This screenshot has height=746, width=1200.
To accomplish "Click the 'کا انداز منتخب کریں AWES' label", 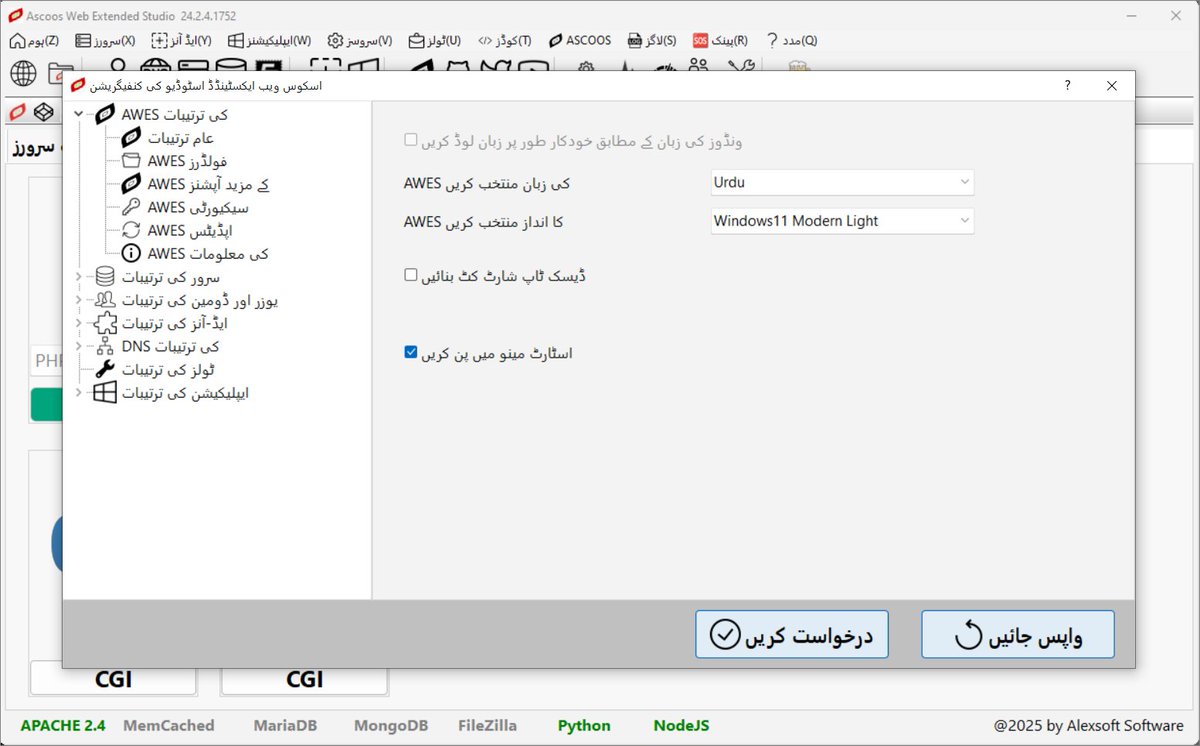I will click(x=483, y=222).
